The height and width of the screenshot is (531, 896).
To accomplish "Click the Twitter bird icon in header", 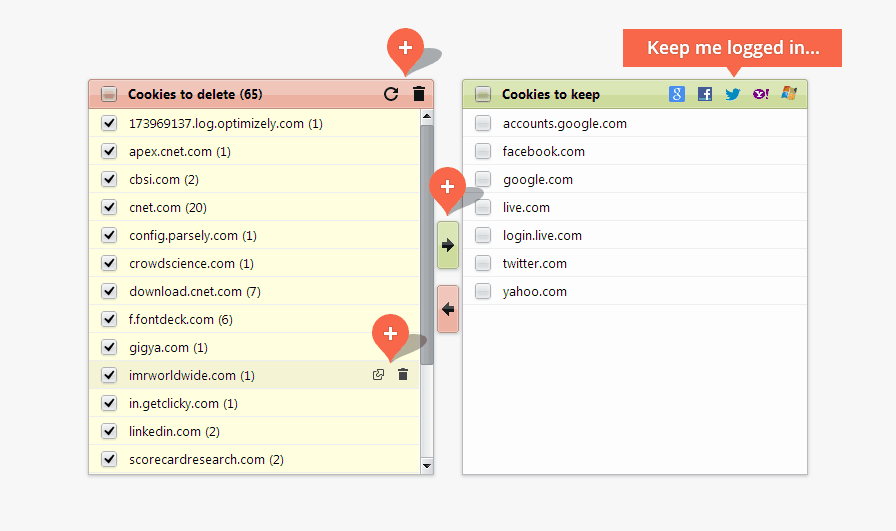I will 733,94.
